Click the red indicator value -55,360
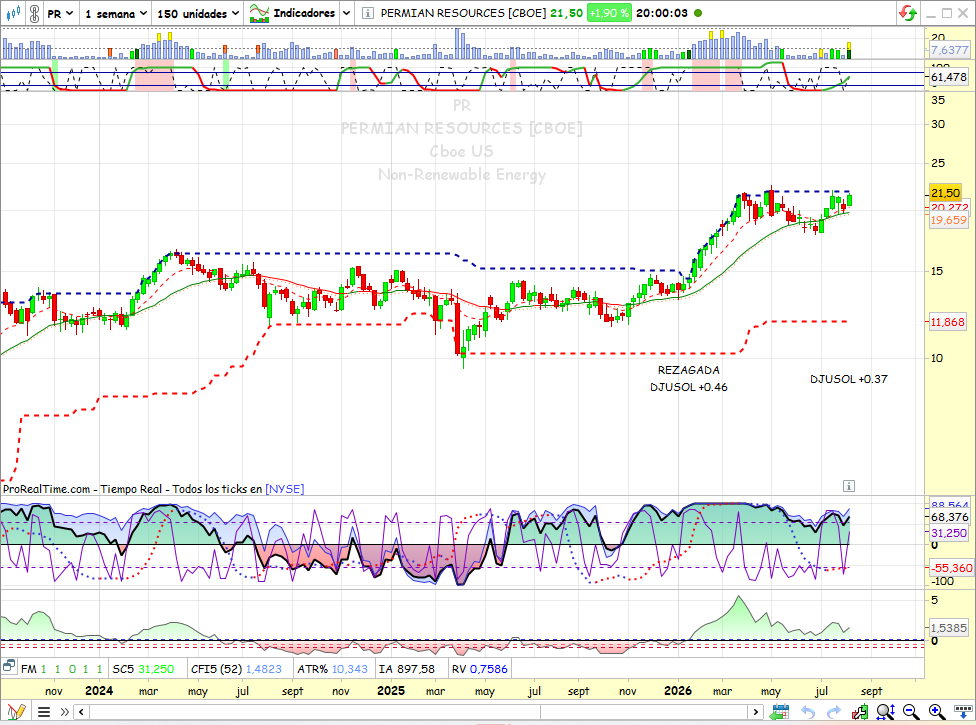Image resolution: width=976 pixels, height=725 pixels. click(950, 568)
